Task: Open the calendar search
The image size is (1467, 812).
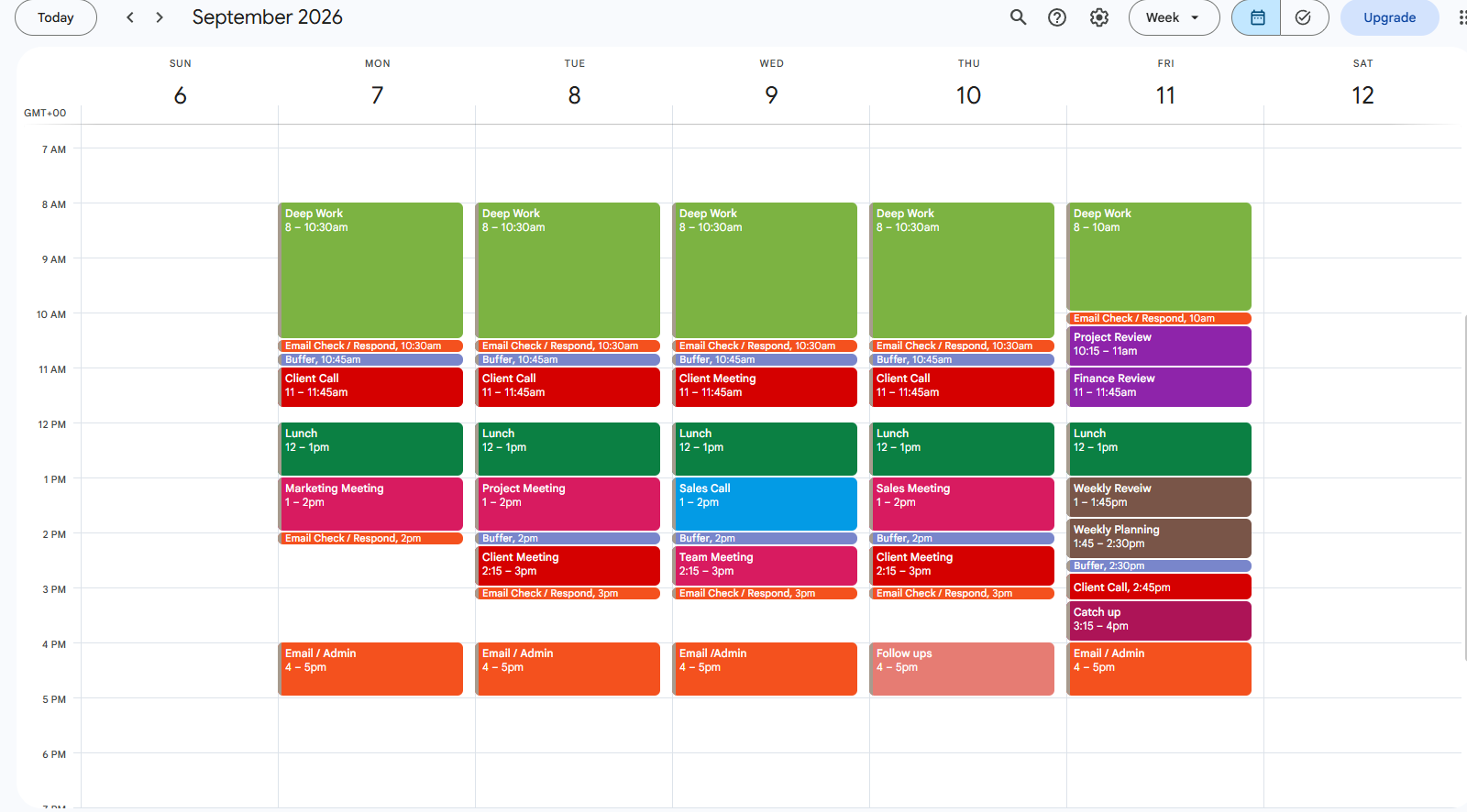Action: pos(1018,17)
